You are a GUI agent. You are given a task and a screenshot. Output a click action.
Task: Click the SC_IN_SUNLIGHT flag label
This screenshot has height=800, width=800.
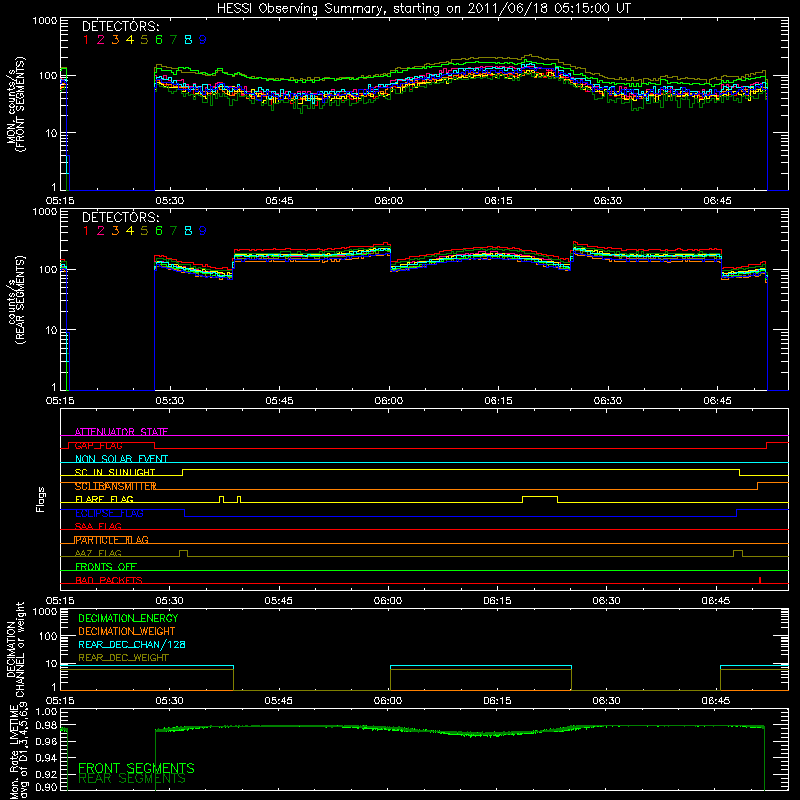coord(115,472)
